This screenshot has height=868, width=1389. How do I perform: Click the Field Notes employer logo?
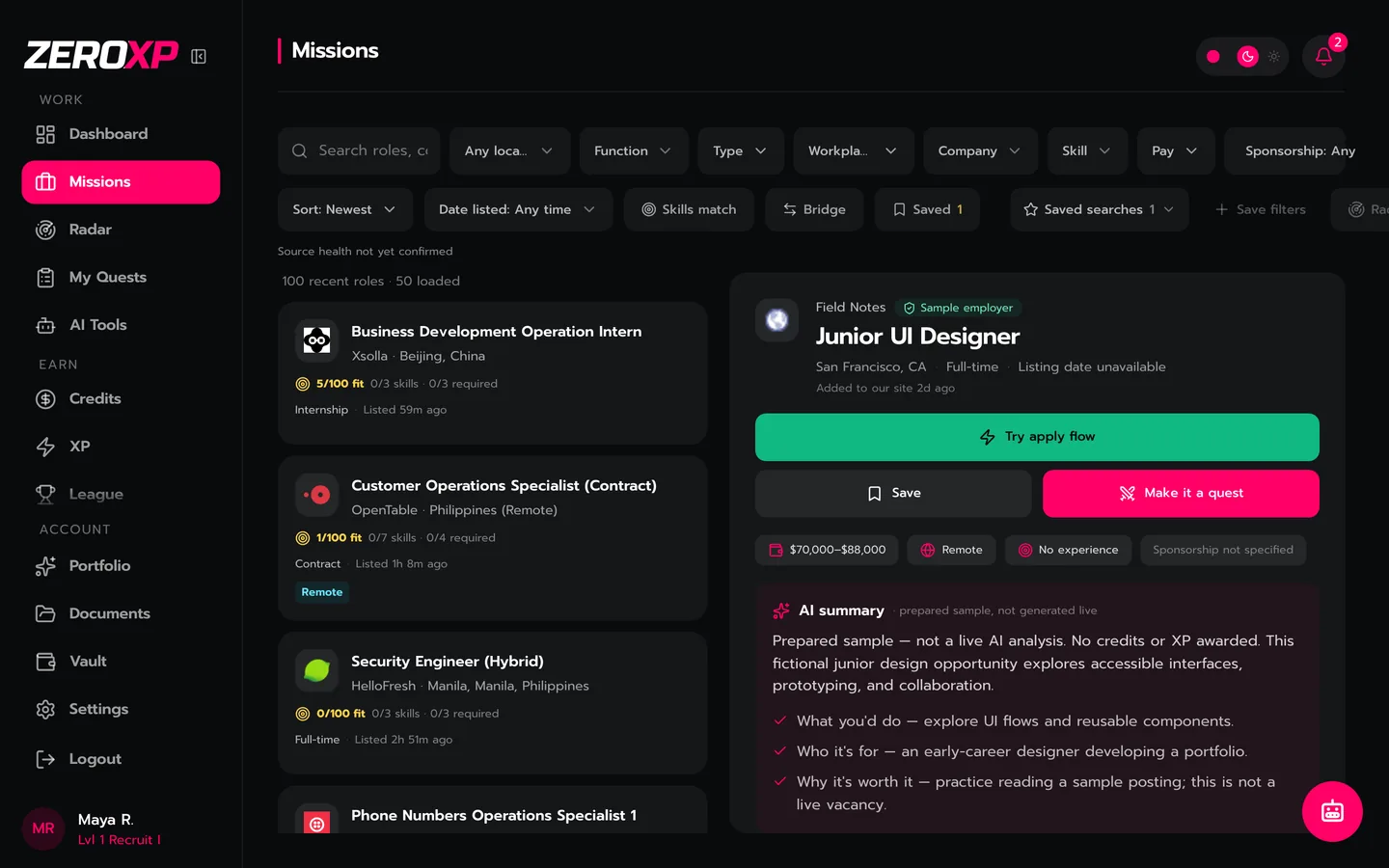tap(776, 320)
